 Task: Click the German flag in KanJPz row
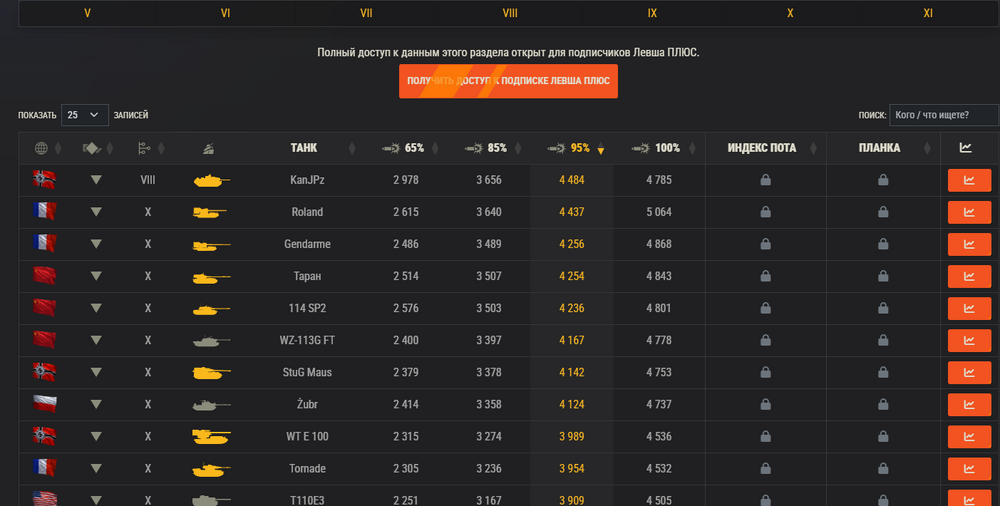tap(45, 180)
